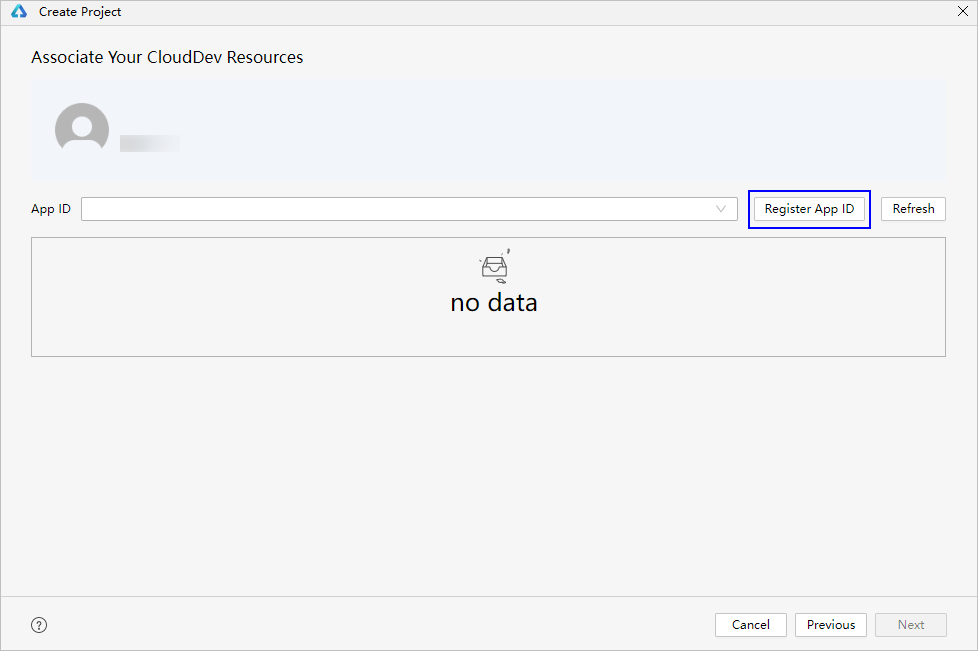The width and height of the screenshot is (978, 651).
Task: Click the empty inbox no-data icon
Action: click(494, 266)
